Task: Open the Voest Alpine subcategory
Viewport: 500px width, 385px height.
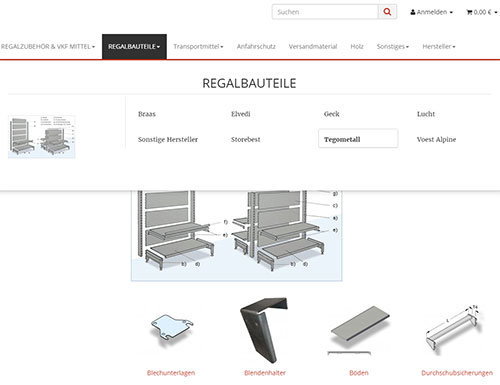Action: click(436, 139)
